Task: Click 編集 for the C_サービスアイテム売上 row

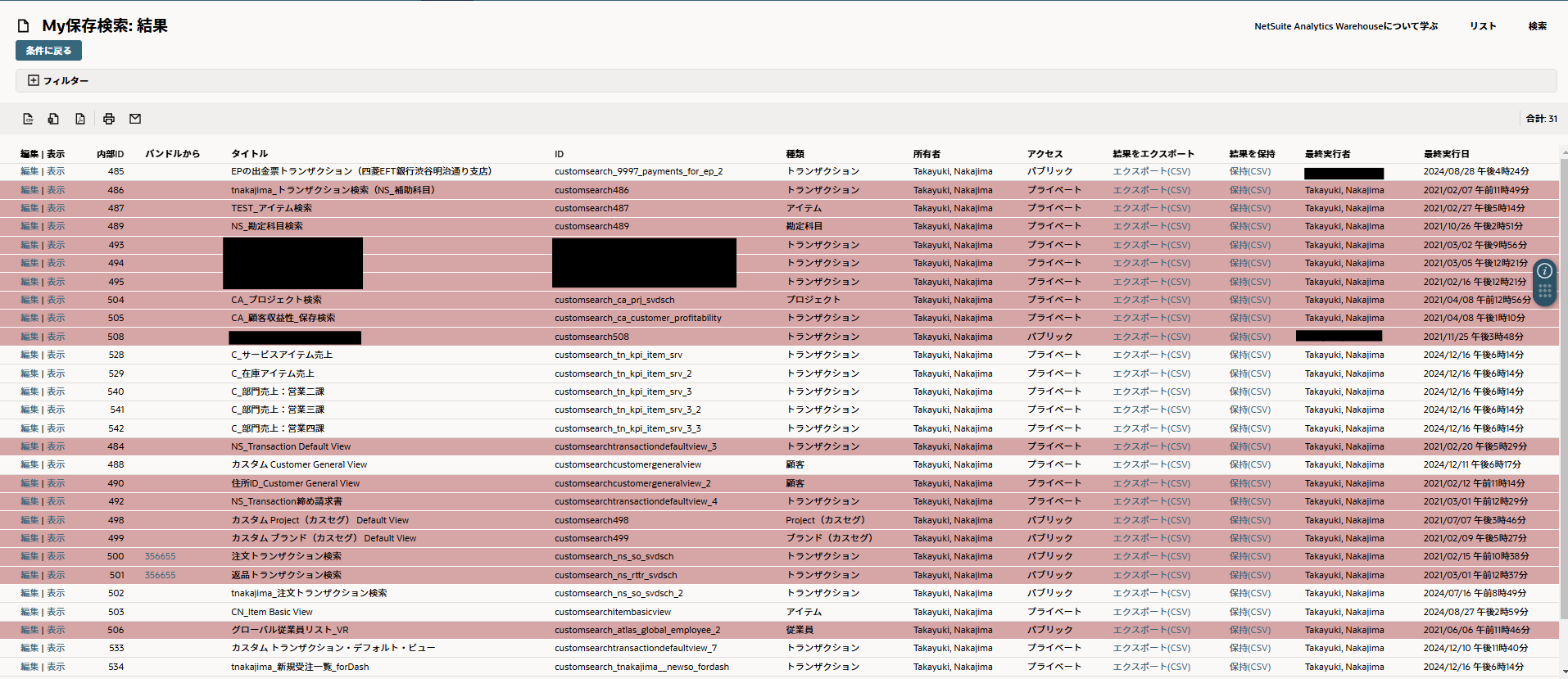Action: click(29, 355)
